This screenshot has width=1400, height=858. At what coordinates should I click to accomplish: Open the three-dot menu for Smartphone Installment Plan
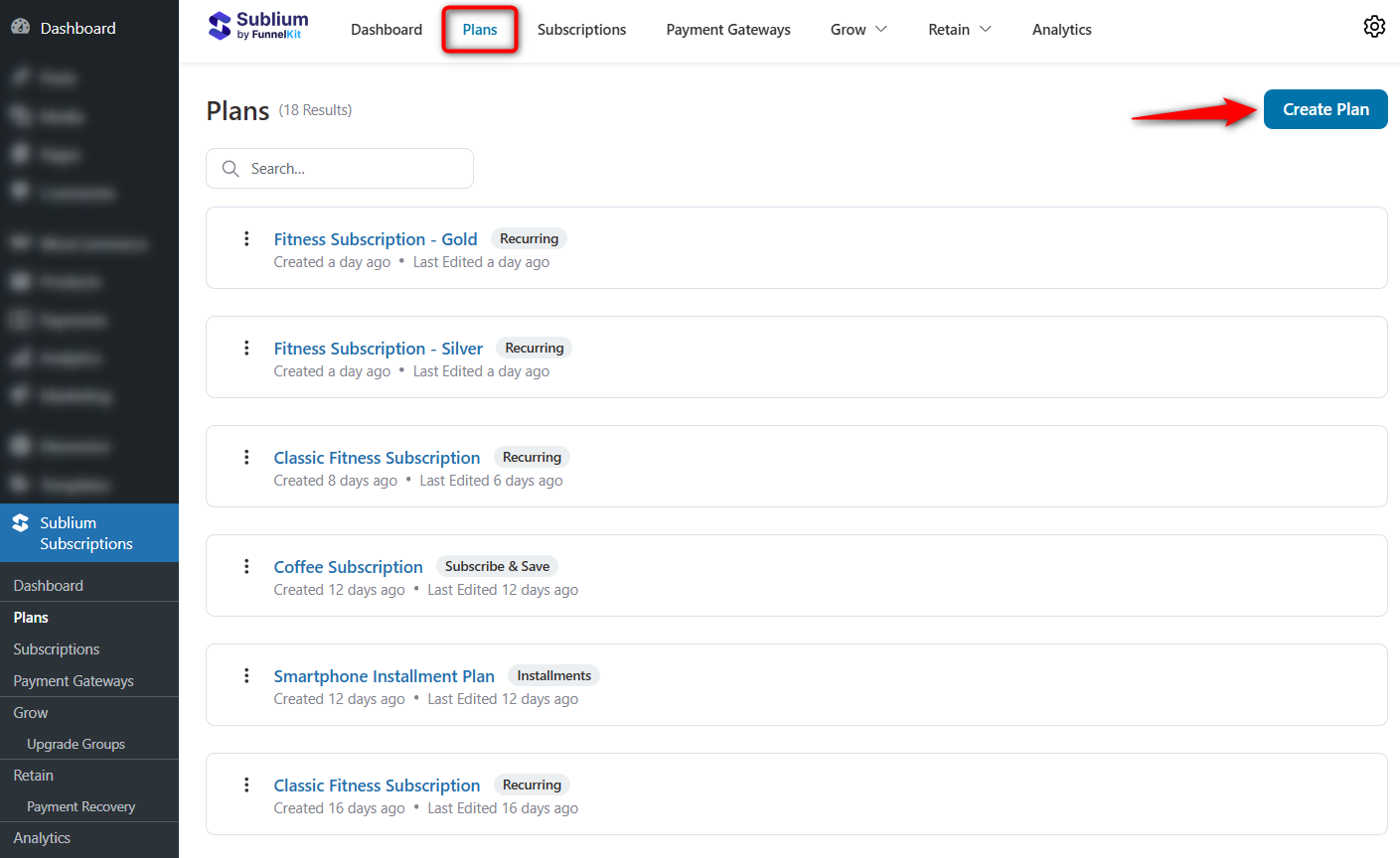246,675
